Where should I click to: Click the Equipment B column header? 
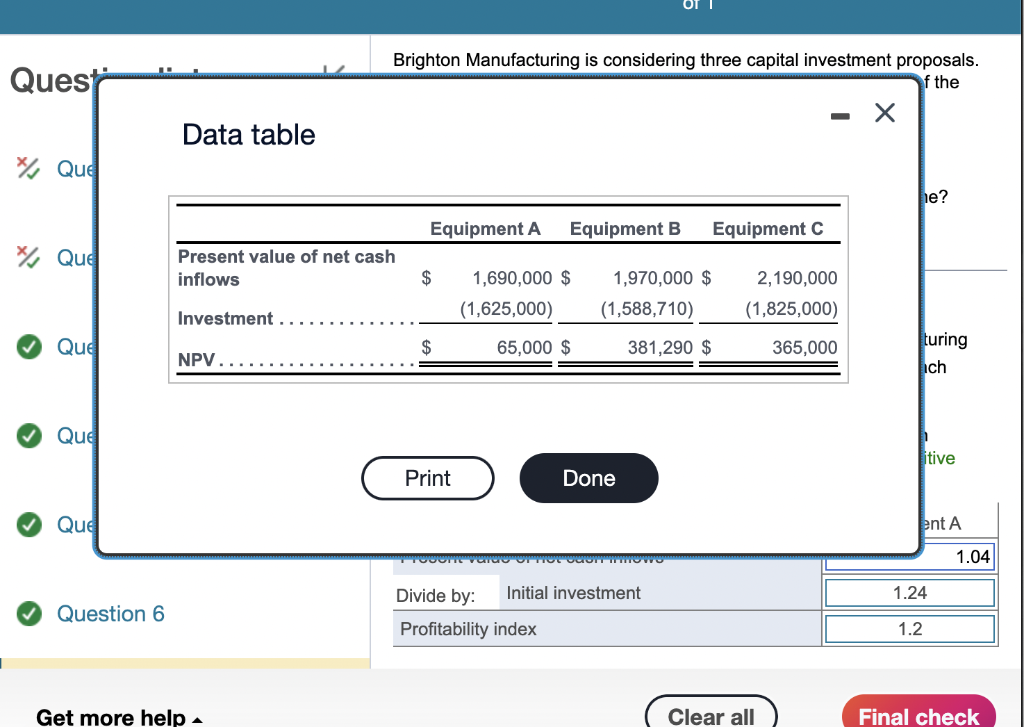(x=625, y=229)
